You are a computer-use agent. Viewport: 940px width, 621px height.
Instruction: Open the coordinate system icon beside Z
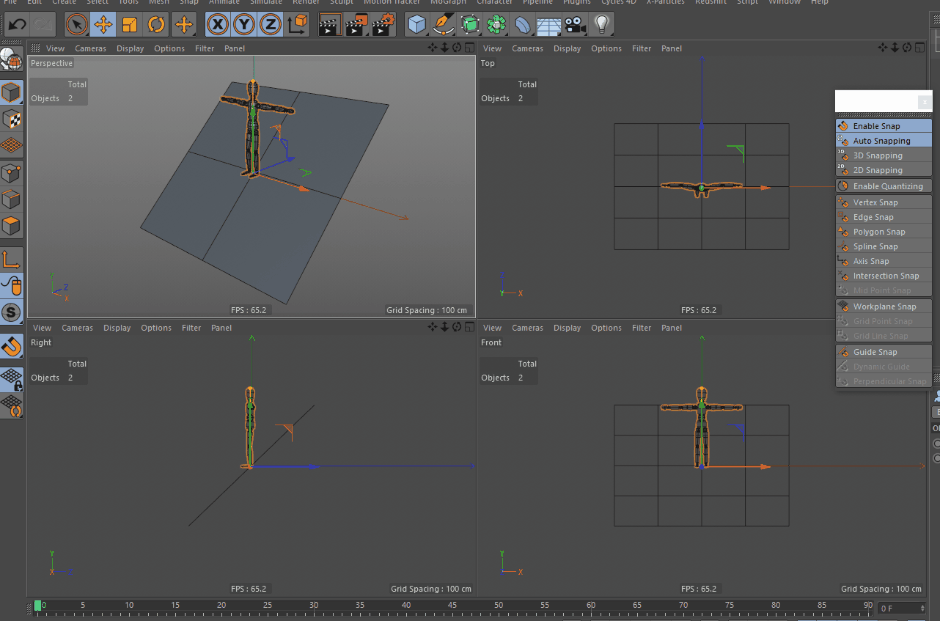coord(297,25)
